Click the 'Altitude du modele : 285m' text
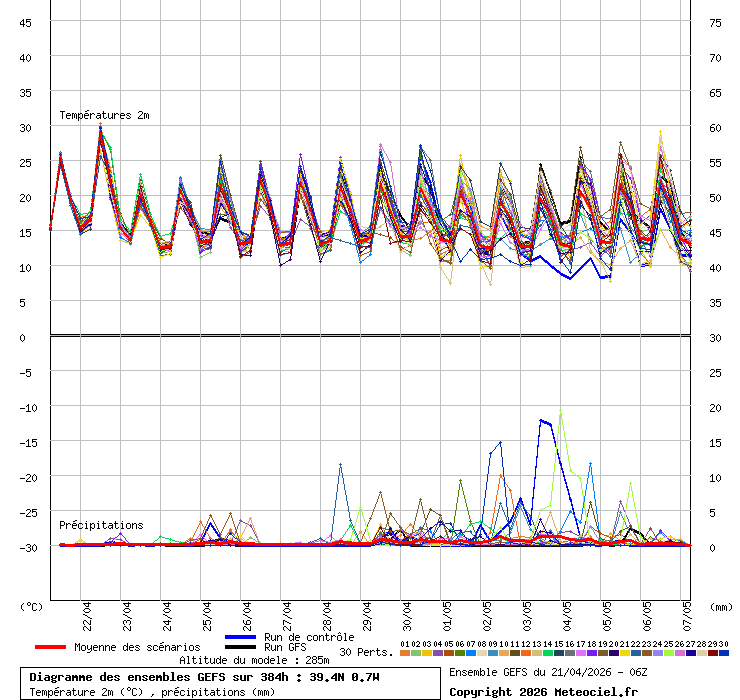740x700 pixels. [254, 660]
